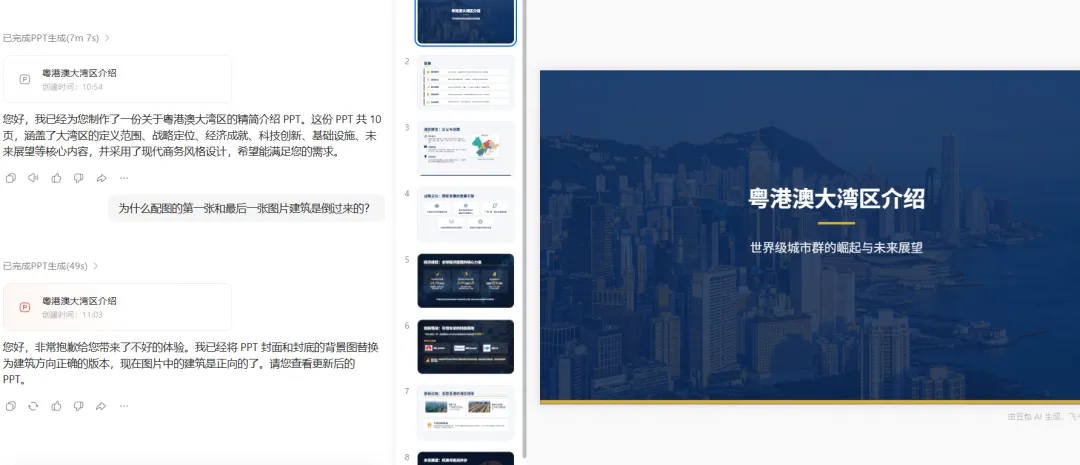
Task: Click slide number 3 label beside the thumbnails
Action: point(407,127)
